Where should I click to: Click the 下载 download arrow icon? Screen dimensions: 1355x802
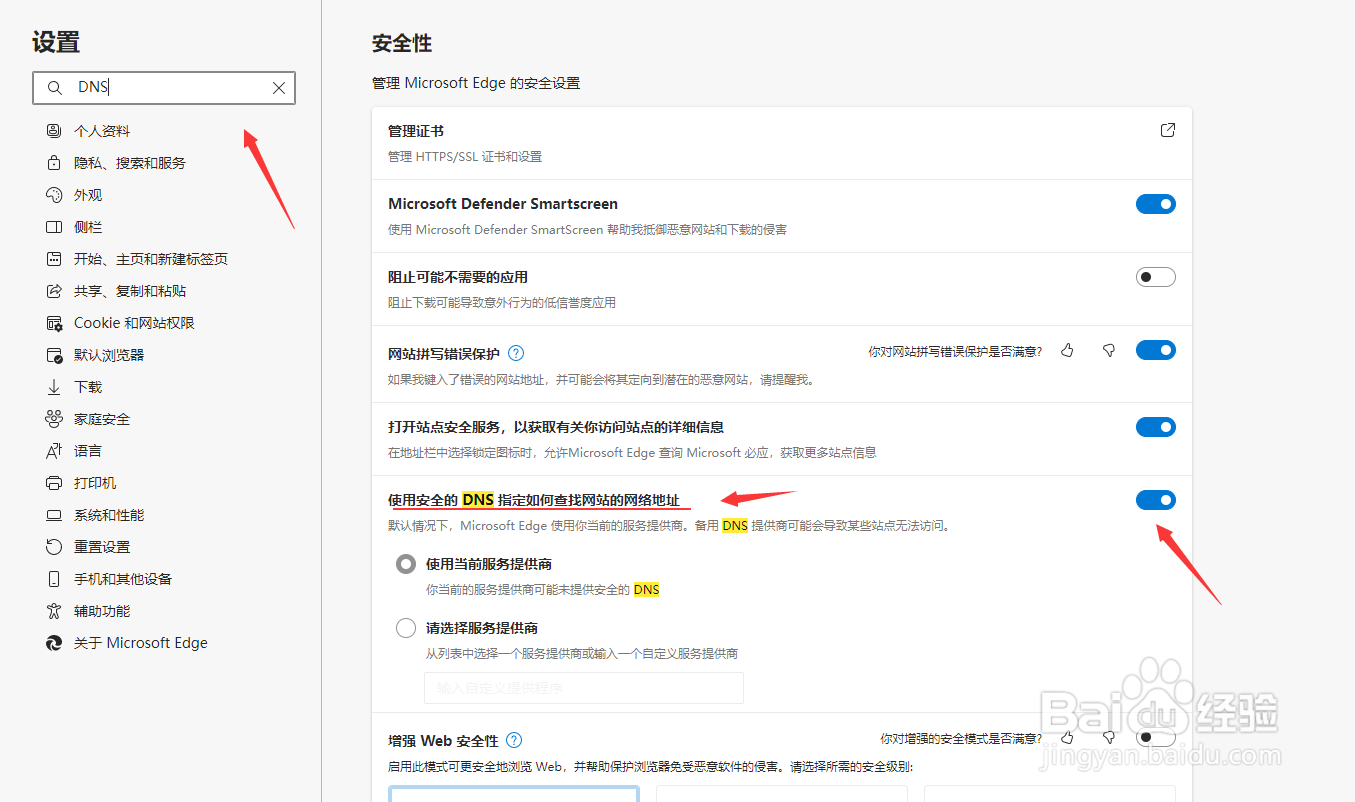54,387
